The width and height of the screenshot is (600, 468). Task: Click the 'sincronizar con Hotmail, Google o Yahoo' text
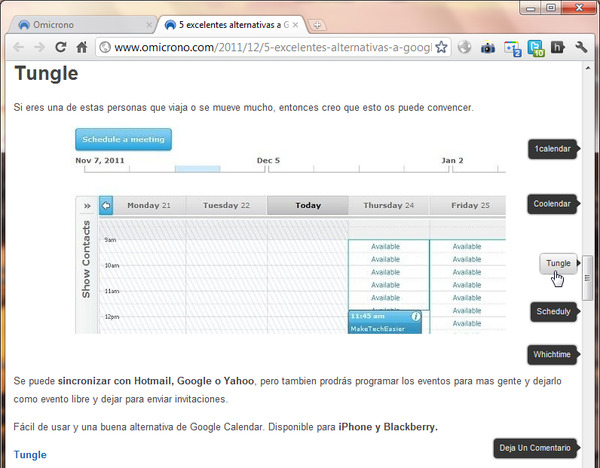point(156,381)
